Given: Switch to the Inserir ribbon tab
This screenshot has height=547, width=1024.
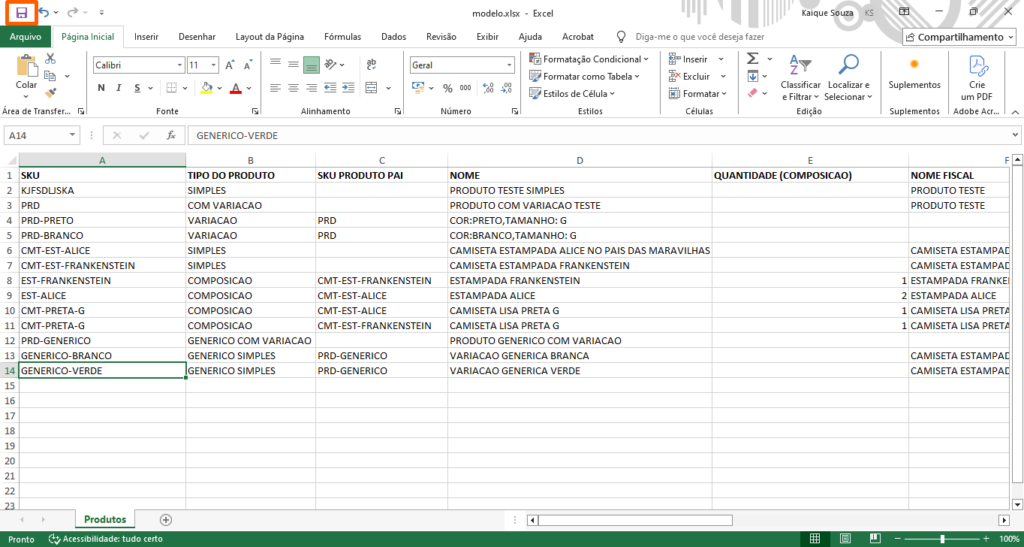Looking at the screenshot, I should point(146,37).
